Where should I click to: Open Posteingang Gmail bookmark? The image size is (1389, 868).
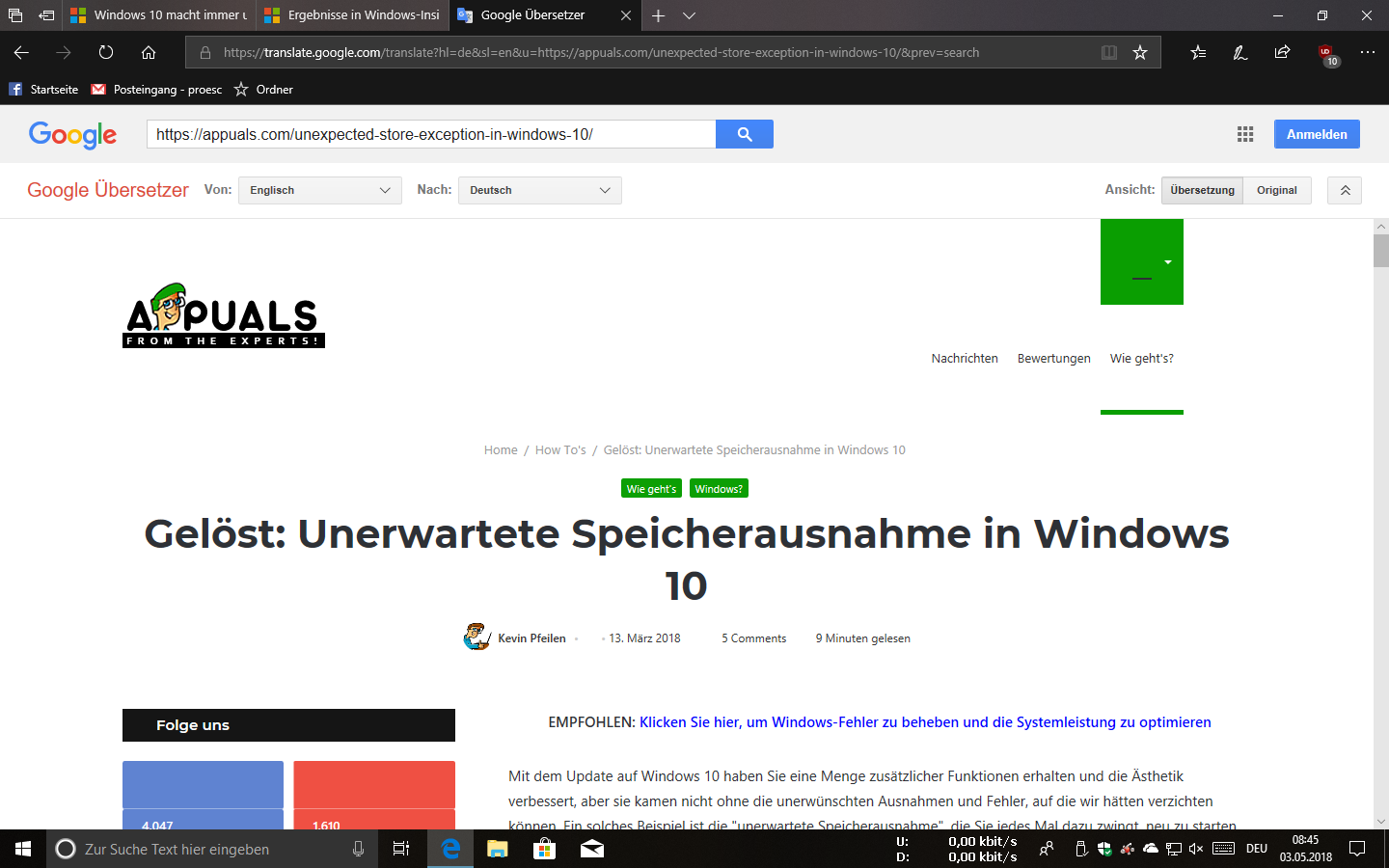click(156, 89)
